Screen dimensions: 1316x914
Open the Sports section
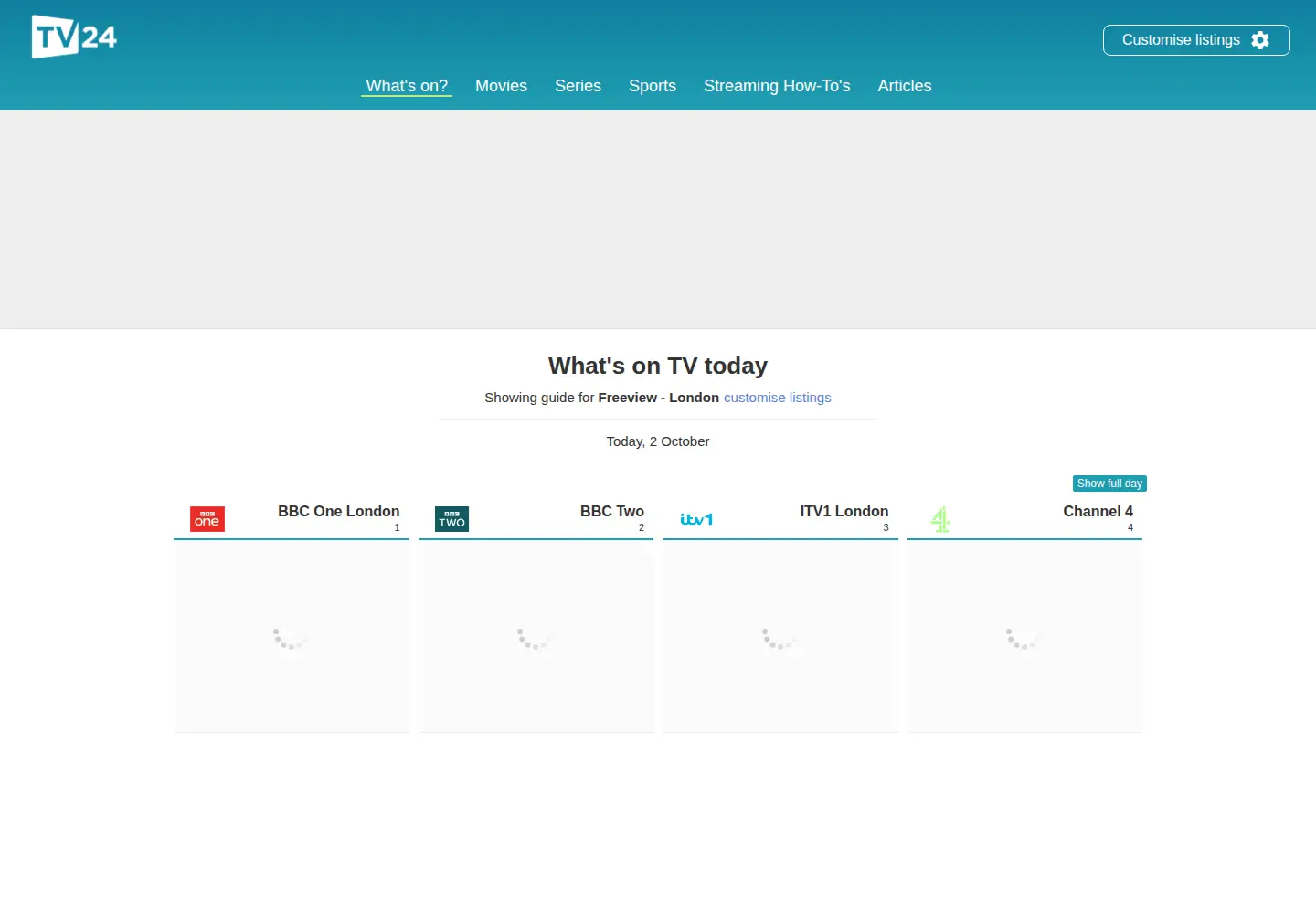click(653, 86)
